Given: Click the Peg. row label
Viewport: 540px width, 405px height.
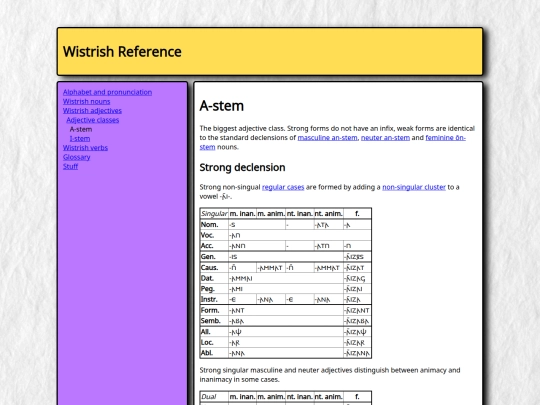Looking at the screenshot, I should pos(214,289).
